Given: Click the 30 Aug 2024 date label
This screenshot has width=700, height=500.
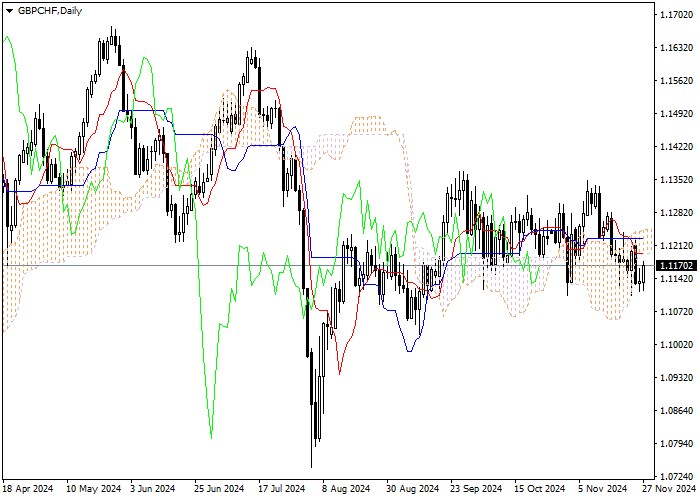Looking at the screenshot, I should click(x=413, y=489).
